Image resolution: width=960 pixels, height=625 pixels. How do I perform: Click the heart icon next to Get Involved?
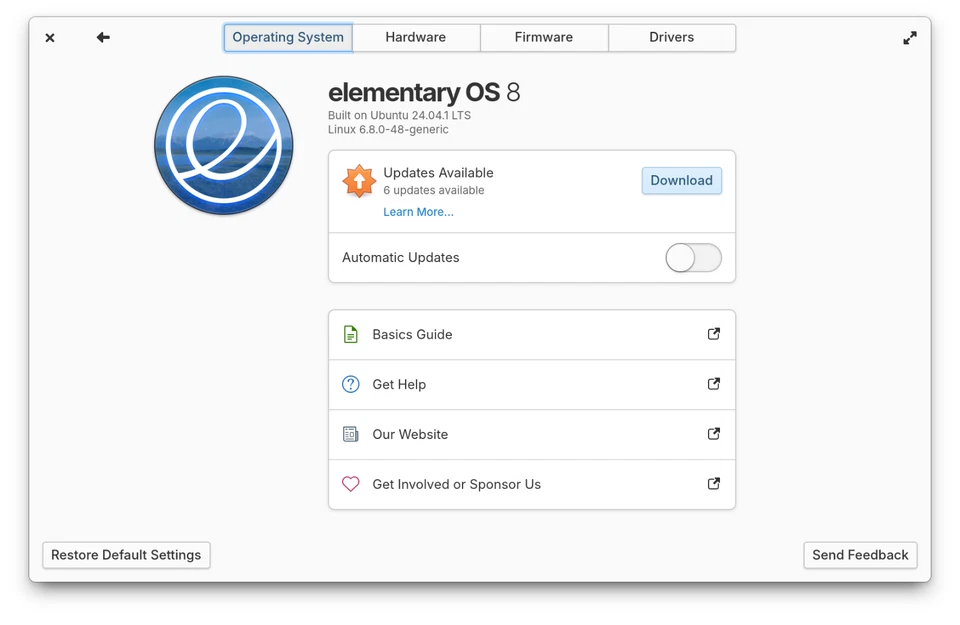(x=350, y=484)
